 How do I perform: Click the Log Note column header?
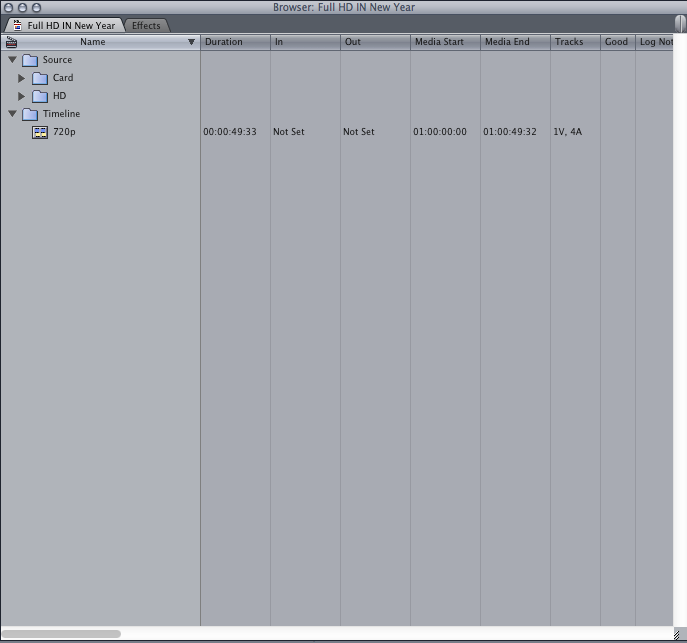click(655, 42)
